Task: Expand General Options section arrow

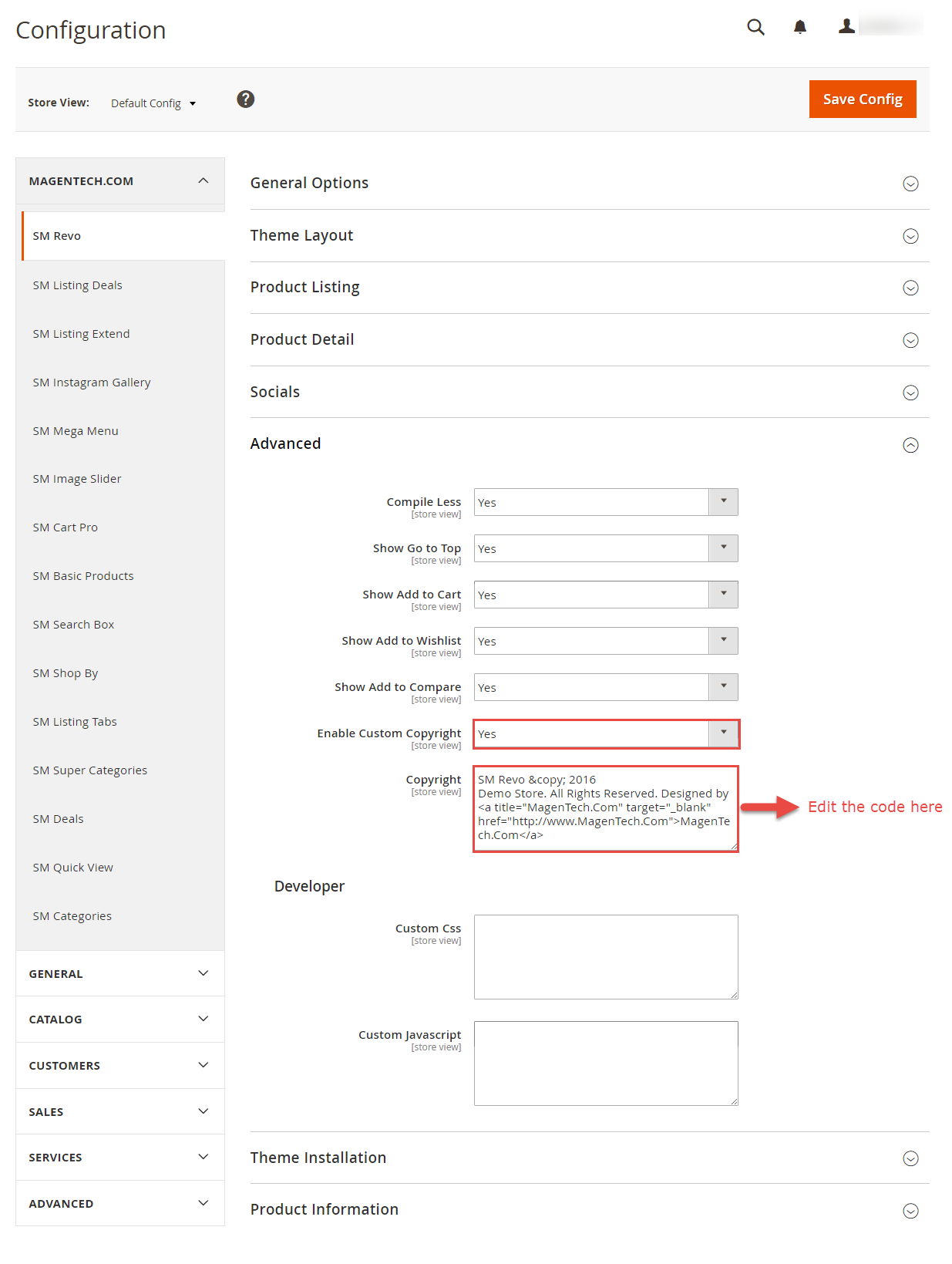Action: (x=910, y=184)
